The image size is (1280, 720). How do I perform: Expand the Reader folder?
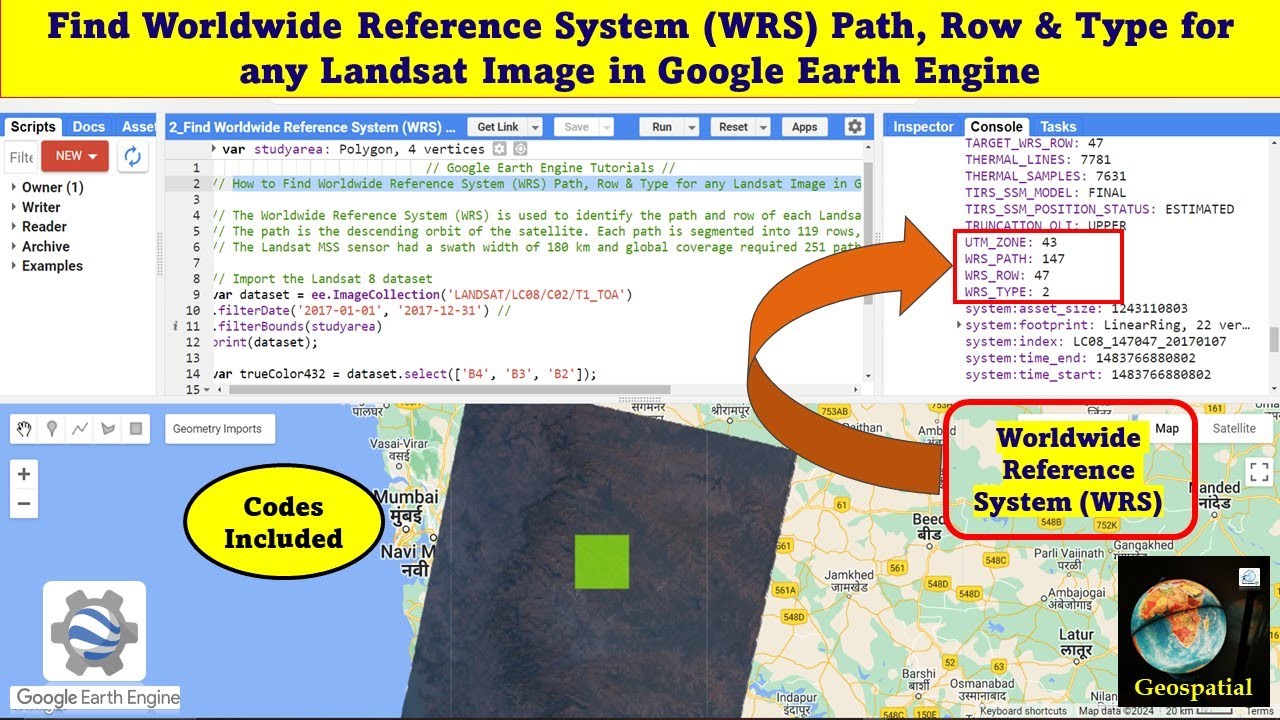click(x=14, y=226)
